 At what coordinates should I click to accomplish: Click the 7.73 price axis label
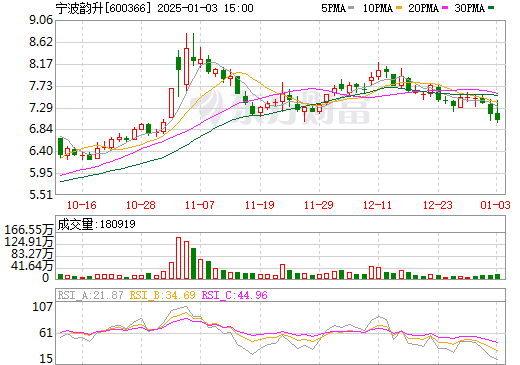click(41, 86)
